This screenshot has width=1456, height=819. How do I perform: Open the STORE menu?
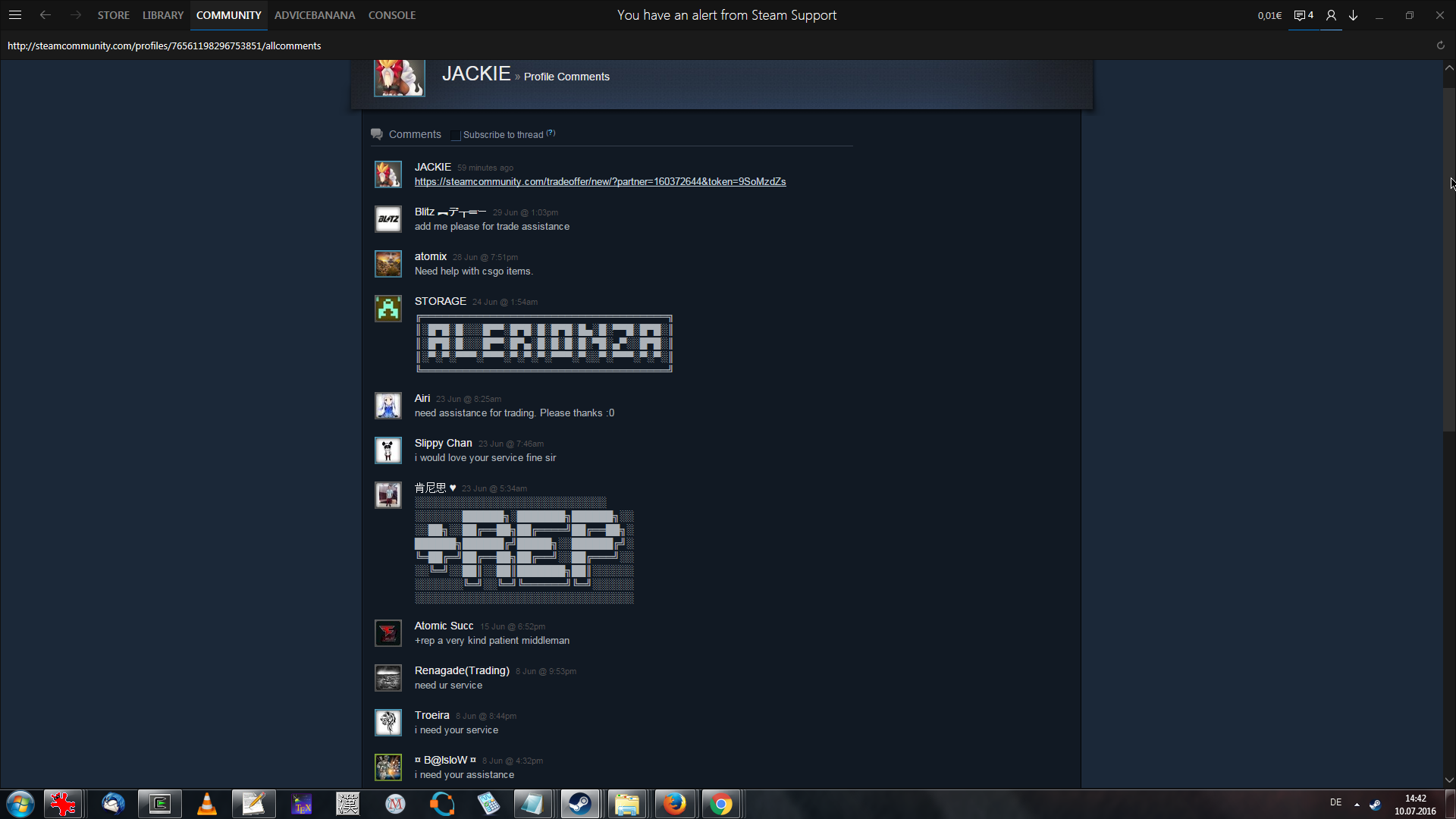(113, 15)
